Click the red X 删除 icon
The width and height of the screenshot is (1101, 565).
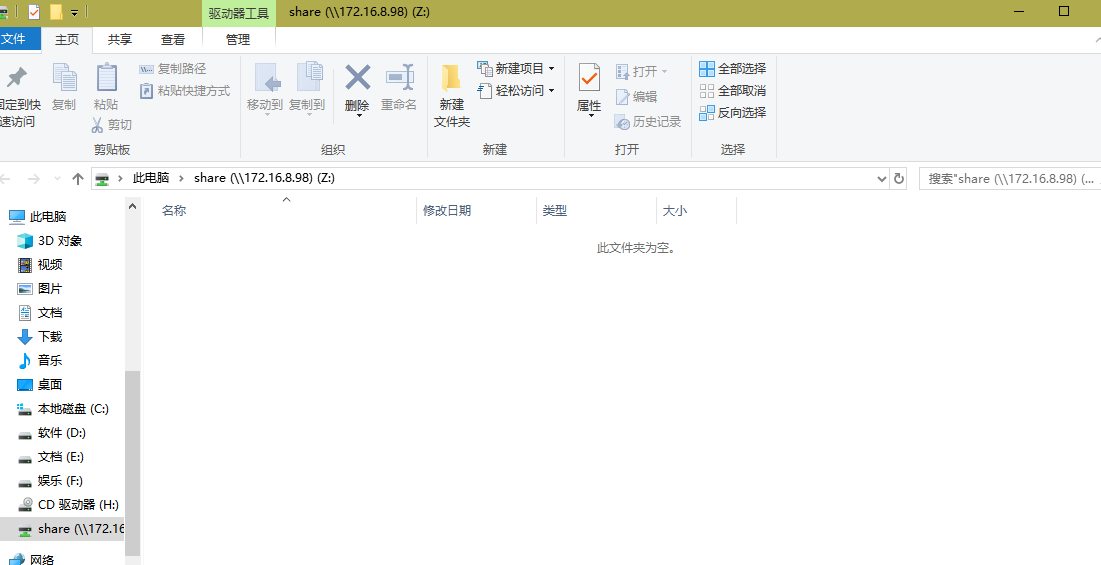pos(357,77)
